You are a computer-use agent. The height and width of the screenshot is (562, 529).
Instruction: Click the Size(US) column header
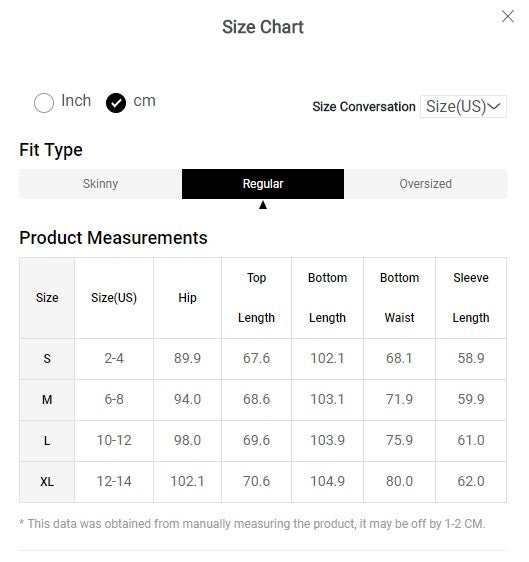pos(114,298)
